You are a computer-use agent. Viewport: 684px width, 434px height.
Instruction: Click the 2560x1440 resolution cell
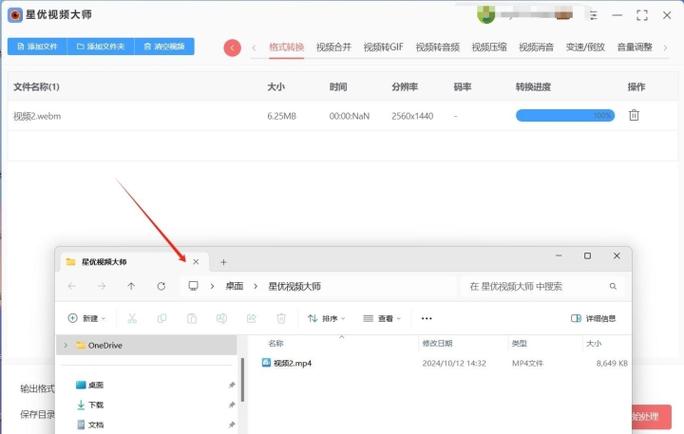pos(412,116)
